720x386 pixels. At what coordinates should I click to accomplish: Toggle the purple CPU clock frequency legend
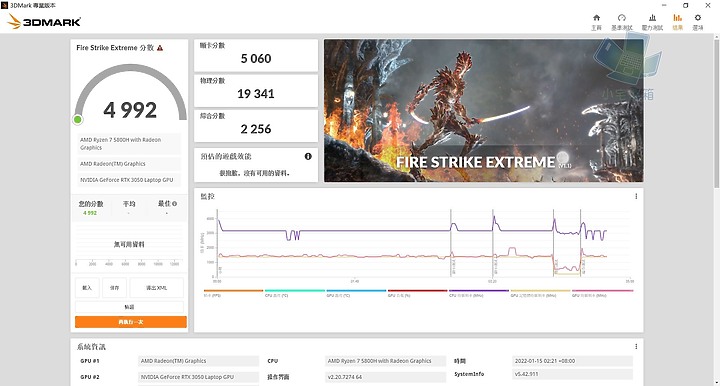479,292
